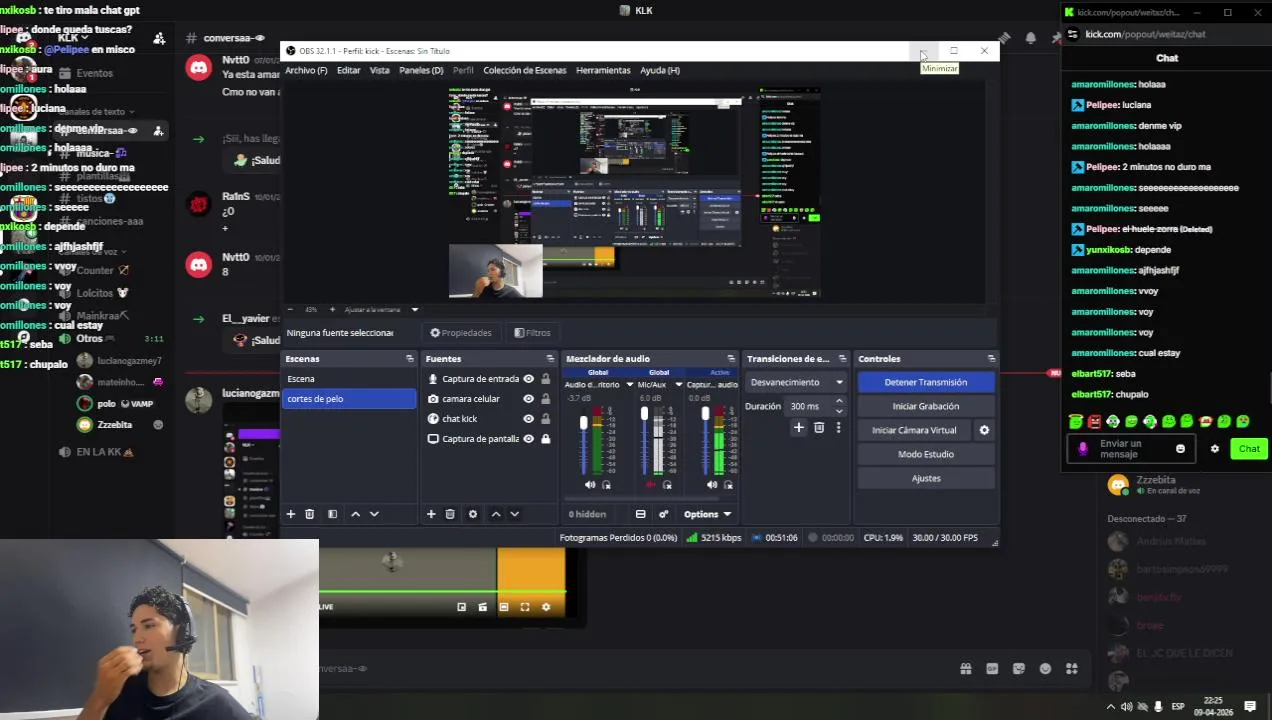Viewport: 1272px width, 720px height.
Task: Send message with green Chat button
Action: (x=1249, y=449)
